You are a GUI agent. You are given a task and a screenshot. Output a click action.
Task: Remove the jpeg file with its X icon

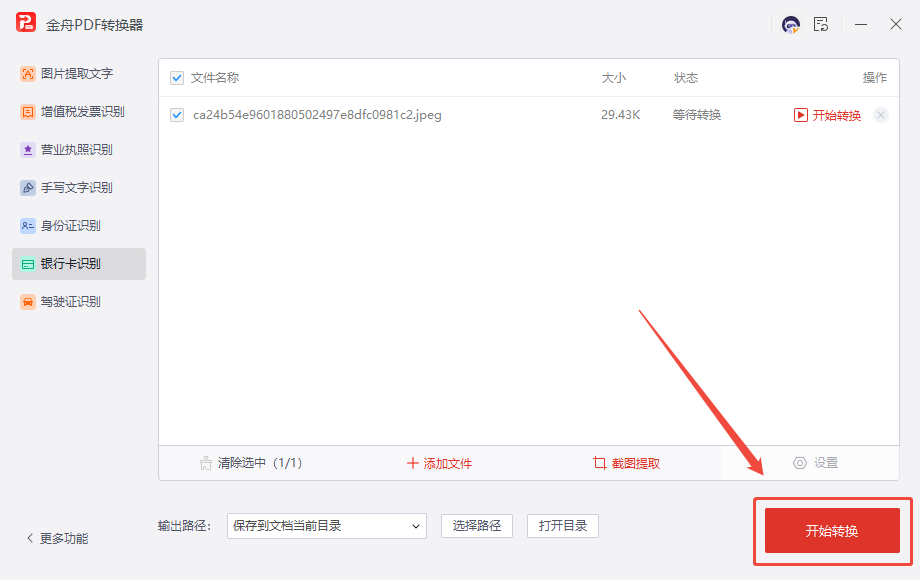[x=881, y=115]
